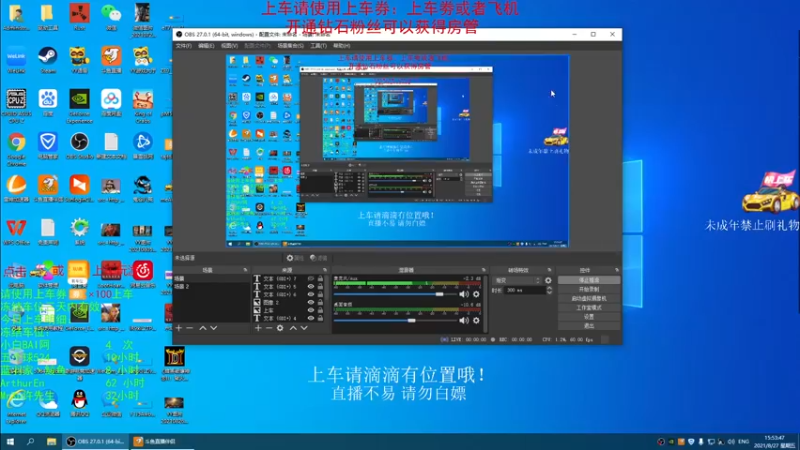Screen dimensions: 800x450
Task: Open the 编辑(E) menu in OBS
Action: (206, 46)
